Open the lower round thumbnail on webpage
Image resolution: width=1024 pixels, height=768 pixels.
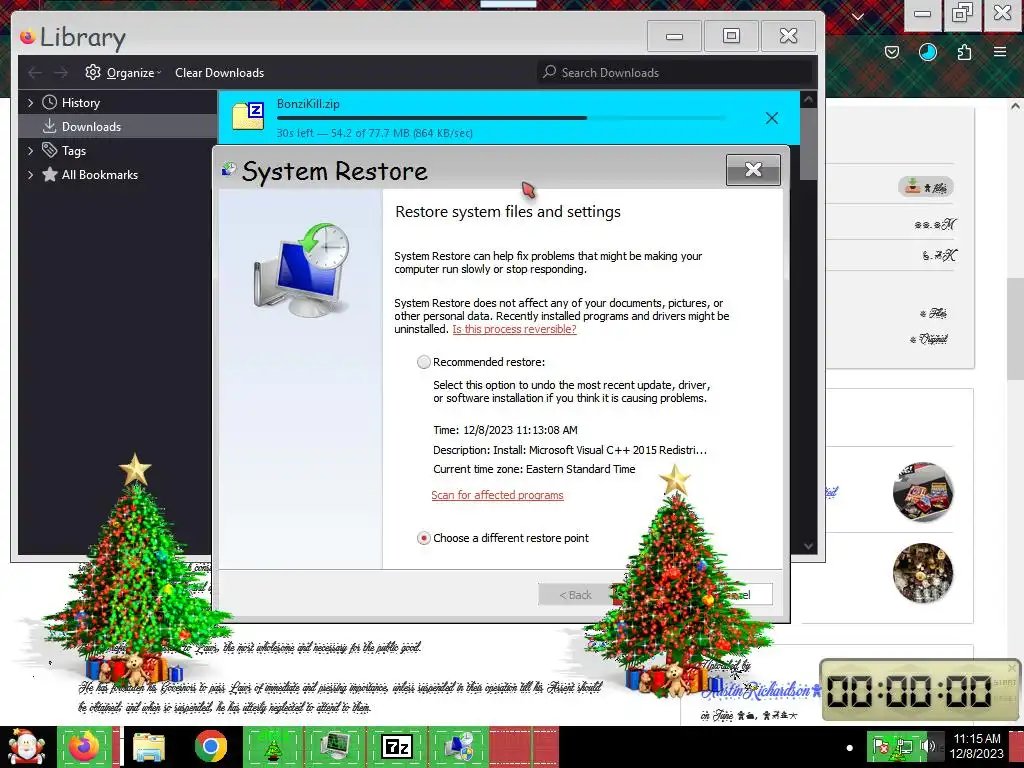922,573
